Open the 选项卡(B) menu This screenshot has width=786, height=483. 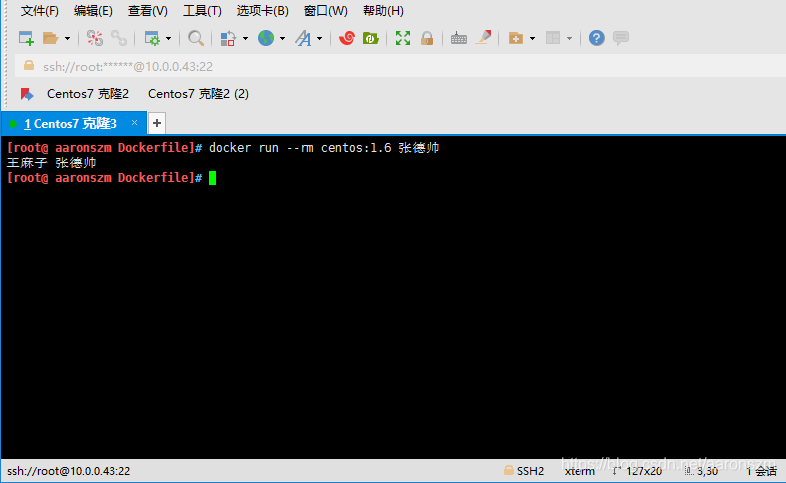pyautogui.click(x=263, y=11)
